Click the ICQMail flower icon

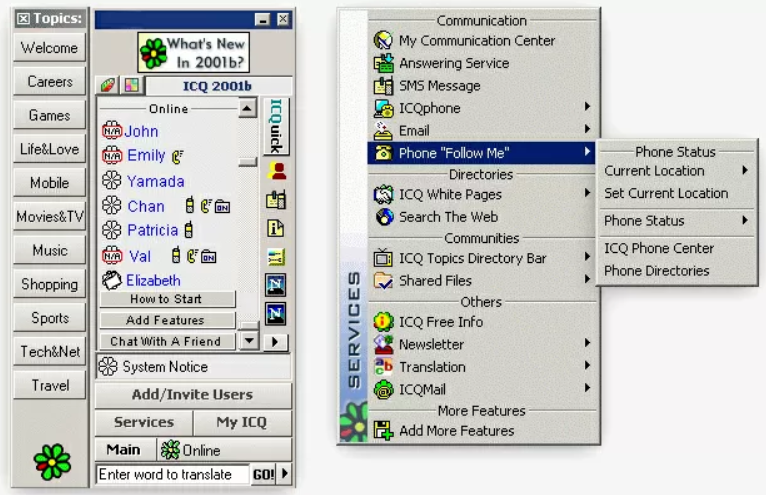(x=383, y=389)
